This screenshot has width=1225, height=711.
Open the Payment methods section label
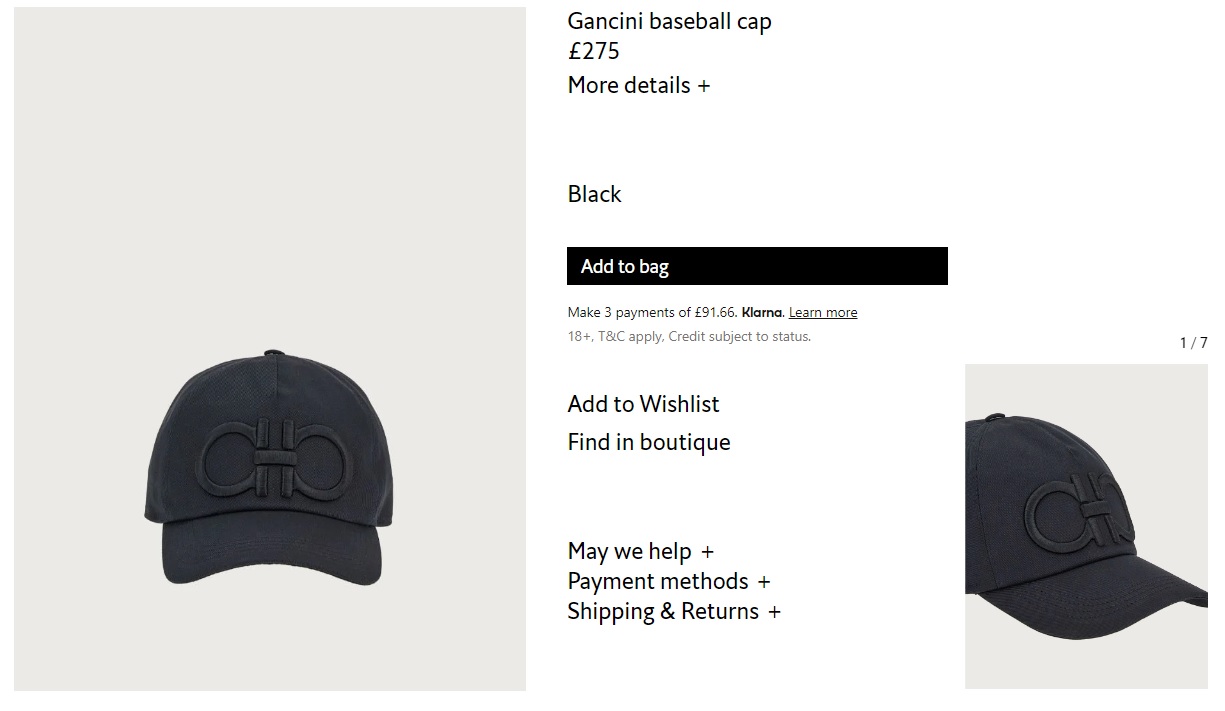657,582
